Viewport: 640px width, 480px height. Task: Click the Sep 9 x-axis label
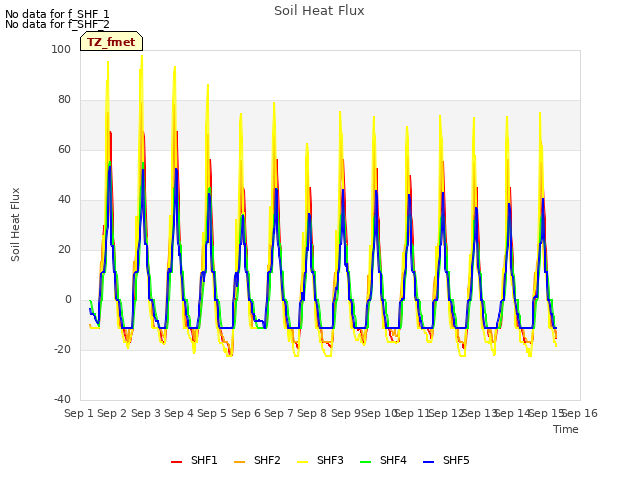[346, 413]
